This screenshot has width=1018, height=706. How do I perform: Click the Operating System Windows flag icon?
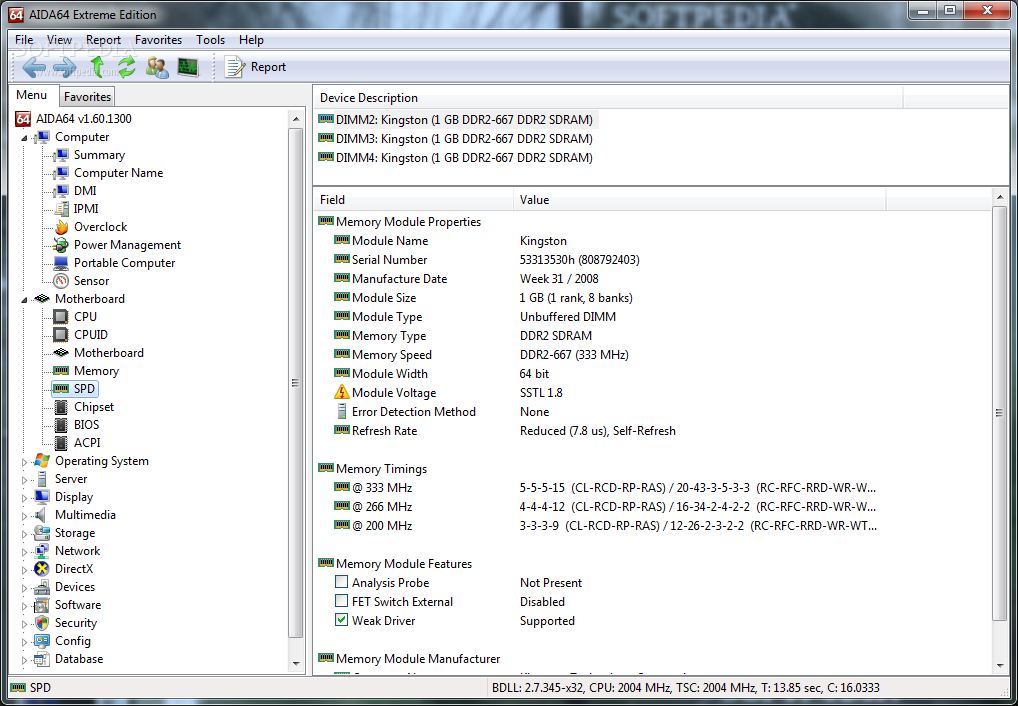point(42,460)
